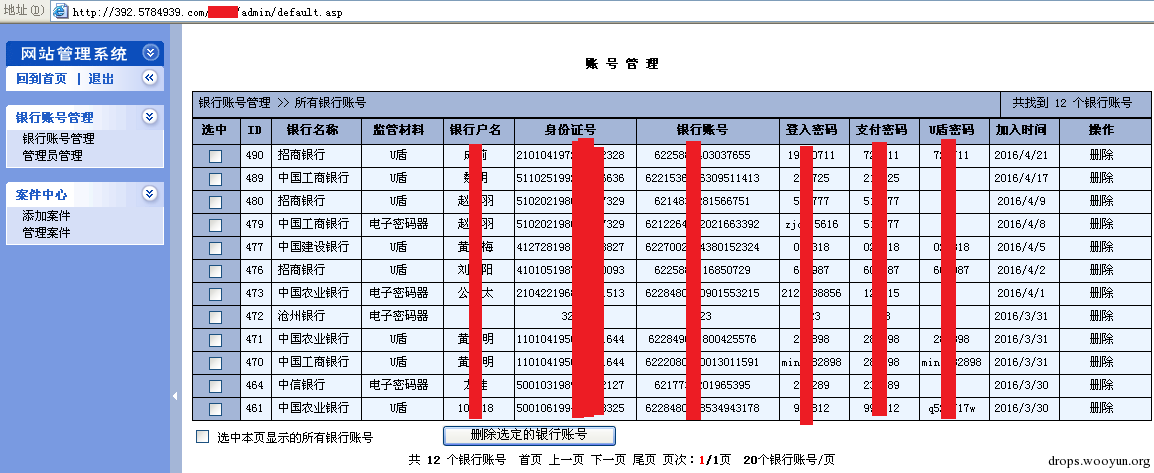Delete the account dated 2016/4/9
This screenshot has width=1154, height=473.
[x=1101, y=201]
